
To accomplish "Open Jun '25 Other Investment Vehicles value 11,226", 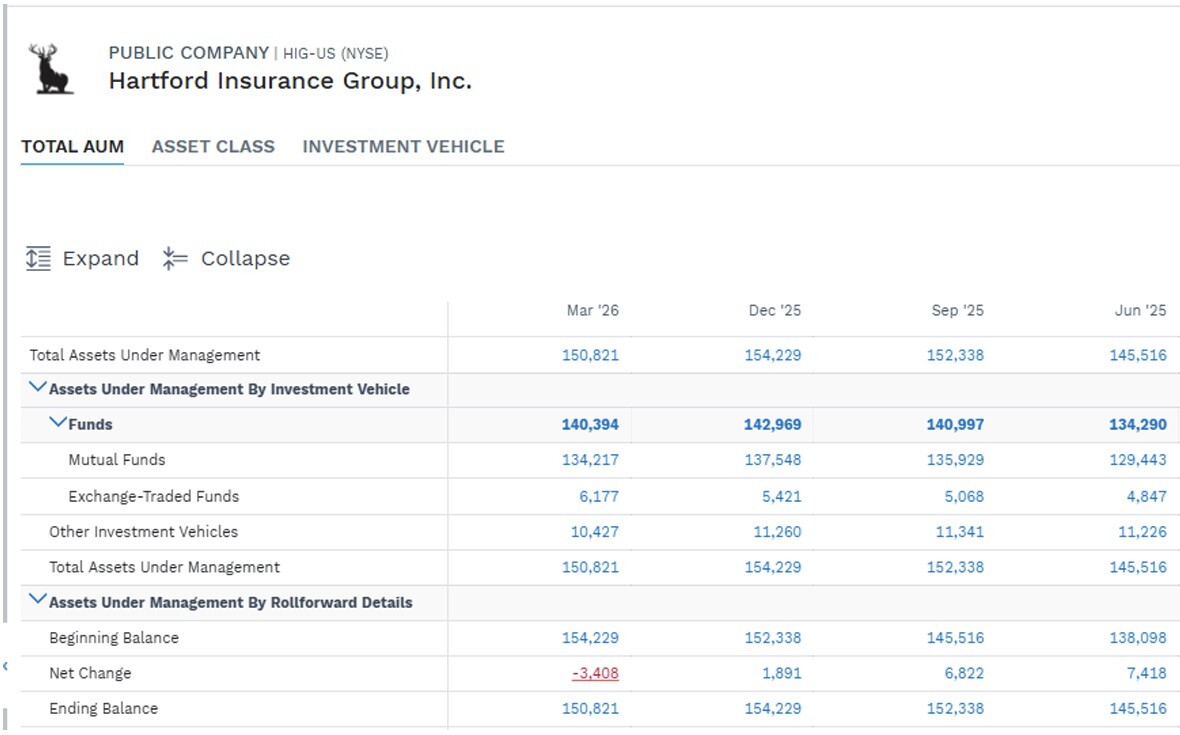I will (1142, 532).
